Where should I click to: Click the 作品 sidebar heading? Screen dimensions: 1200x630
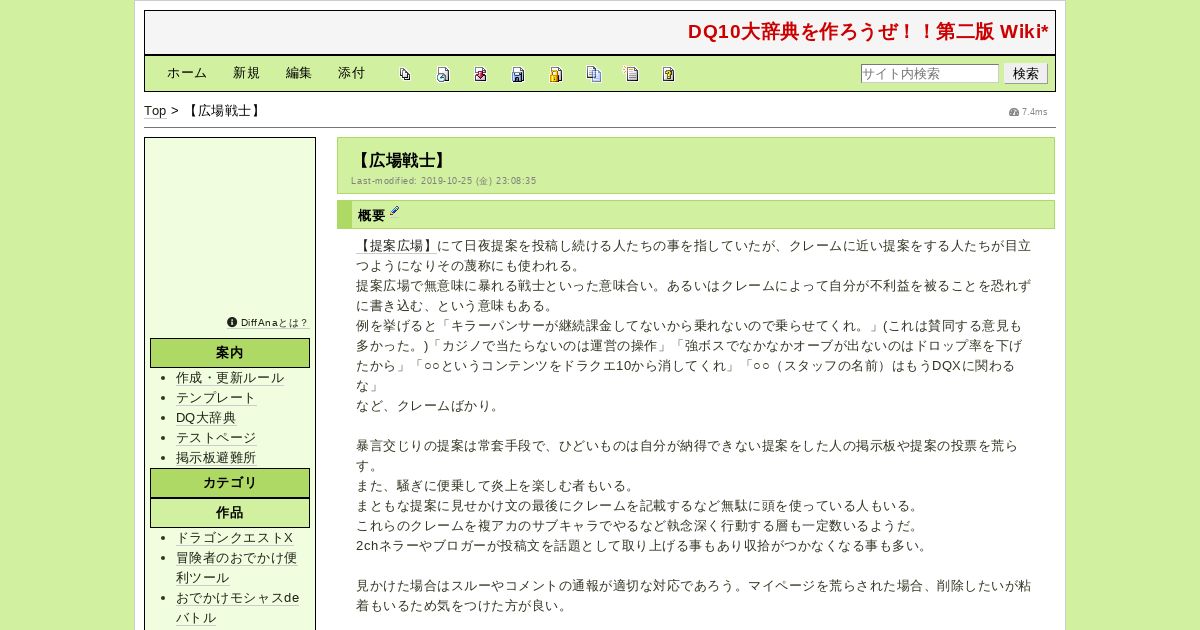(230, 513)
